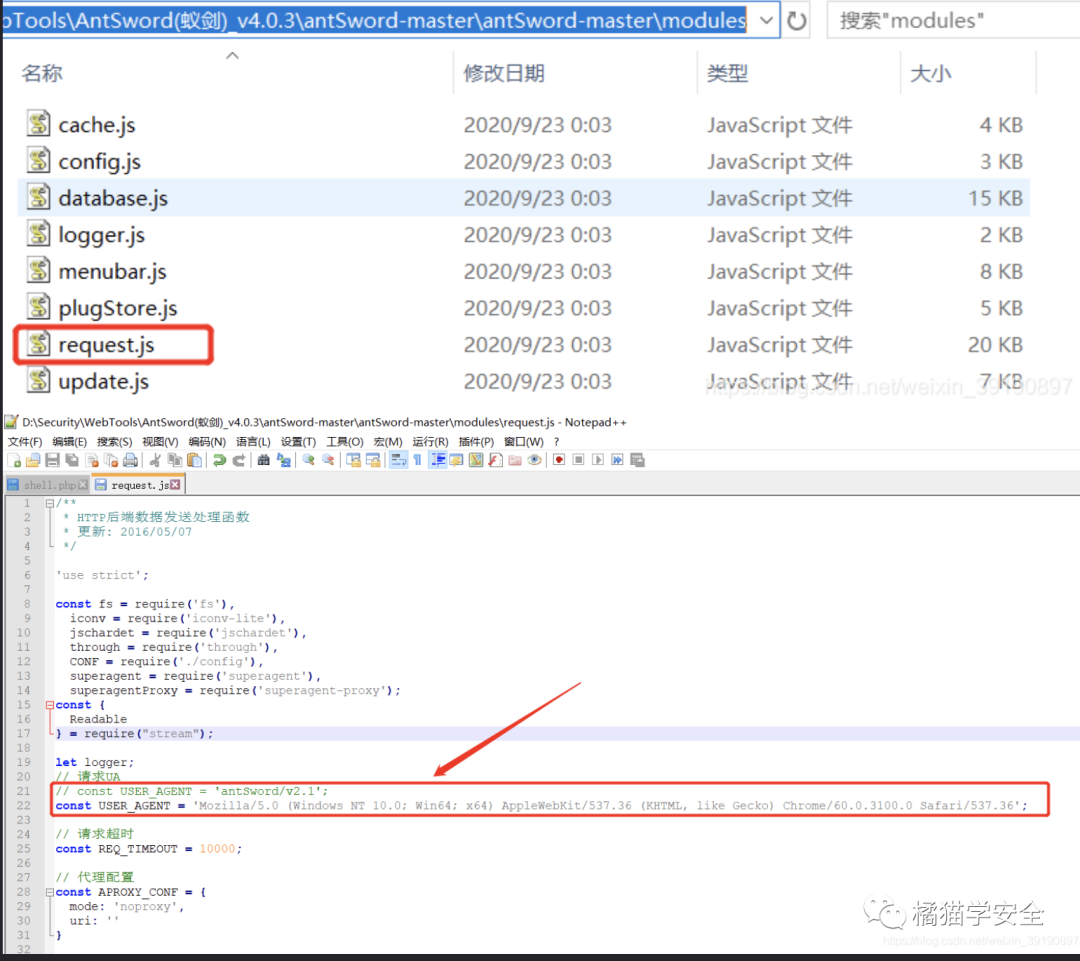Open the 设置(T) menu
Screen dimensions: 1080x961
(298, 442)
